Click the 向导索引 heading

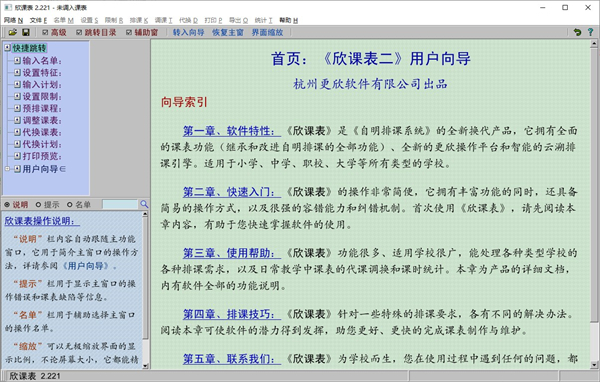(x=184, y=102)
